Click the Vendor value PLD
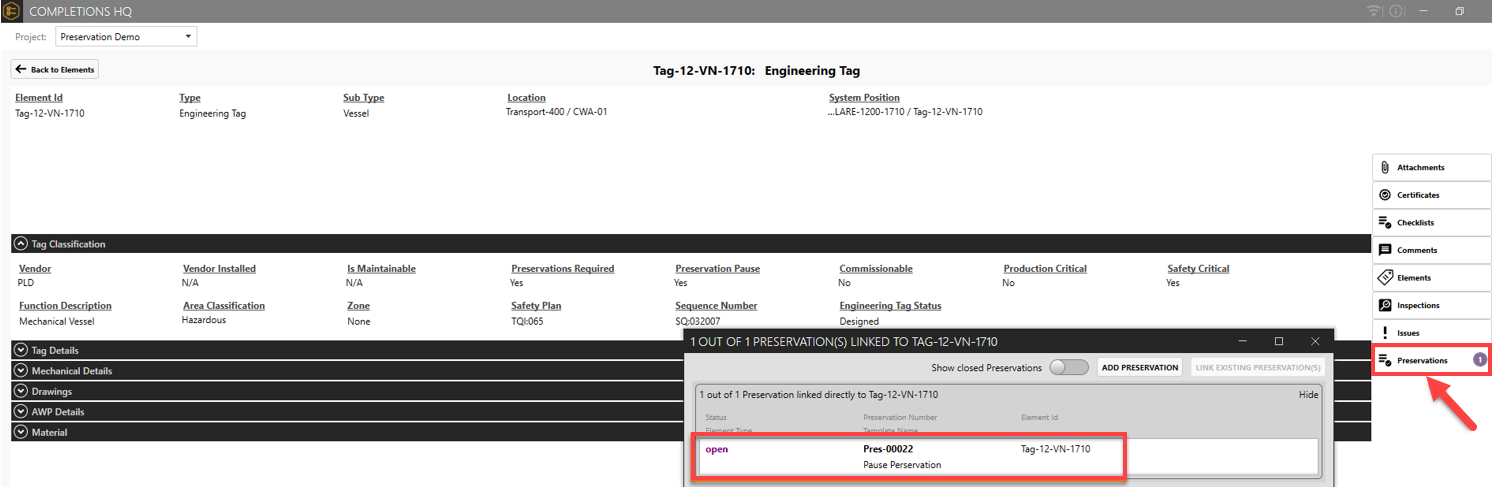 pos(26,283)
